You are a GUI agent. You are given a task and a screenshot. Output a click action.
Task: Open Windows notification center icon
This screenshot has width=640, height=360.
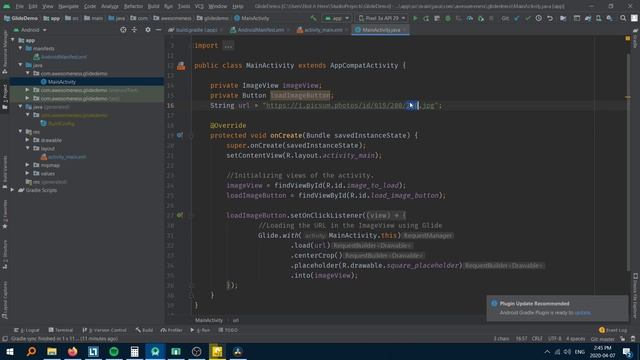(627, 351)
